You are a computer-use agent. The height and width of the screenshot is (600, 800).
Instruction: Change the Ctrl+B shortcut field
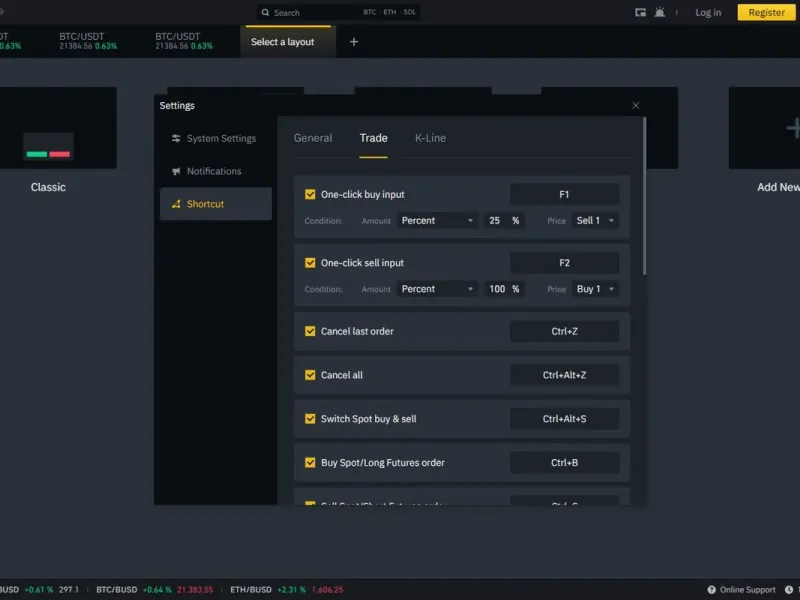click(564, 463)
